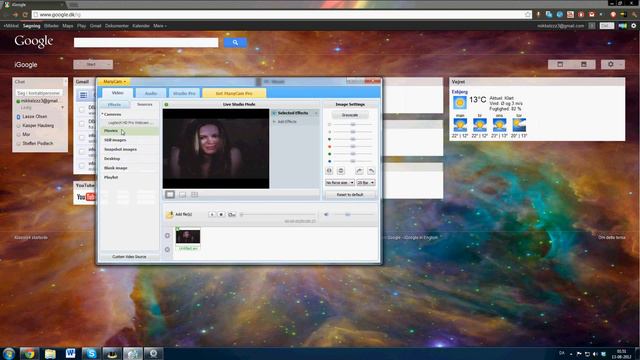
Task: Open the iGoogle settings gear dropdown
Action: click(613, 64)
